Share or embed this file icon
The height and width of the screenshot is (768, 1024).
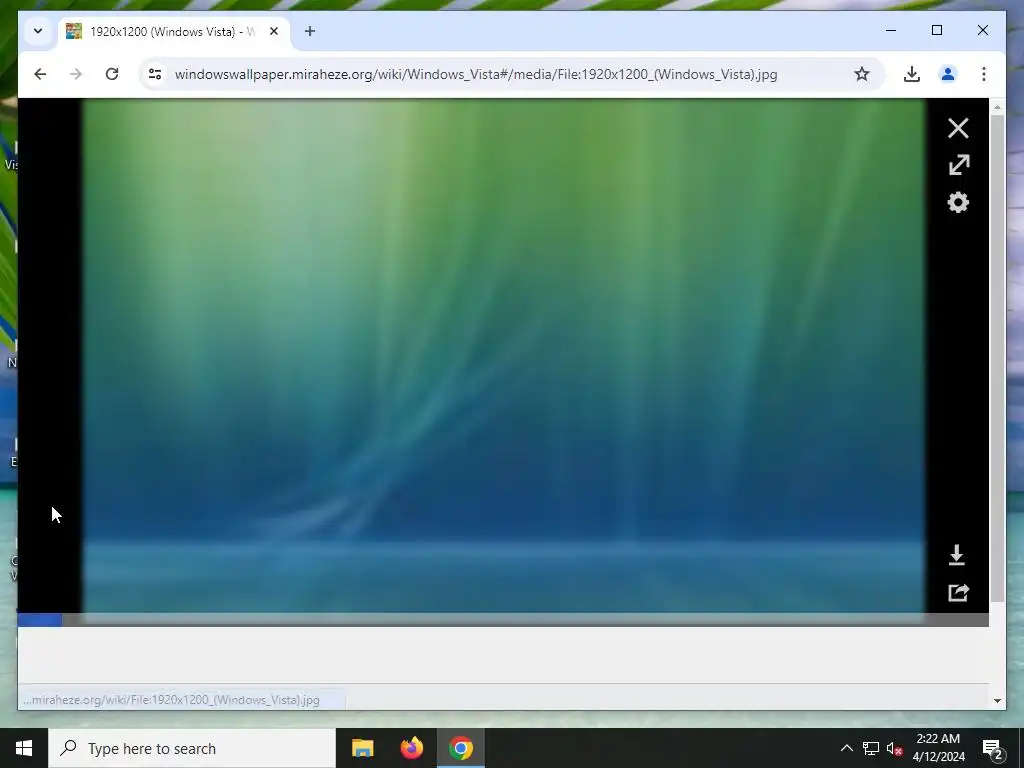[x=958, y=592]
